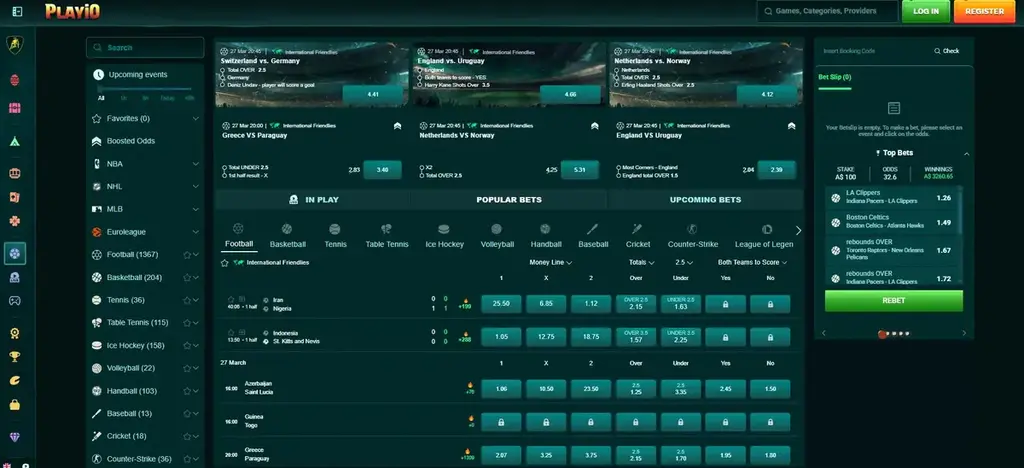The height and width of the screenshot is (468, 1024).
Task: Favorite Ice Hockey with its star
Action: coord(187,345)
